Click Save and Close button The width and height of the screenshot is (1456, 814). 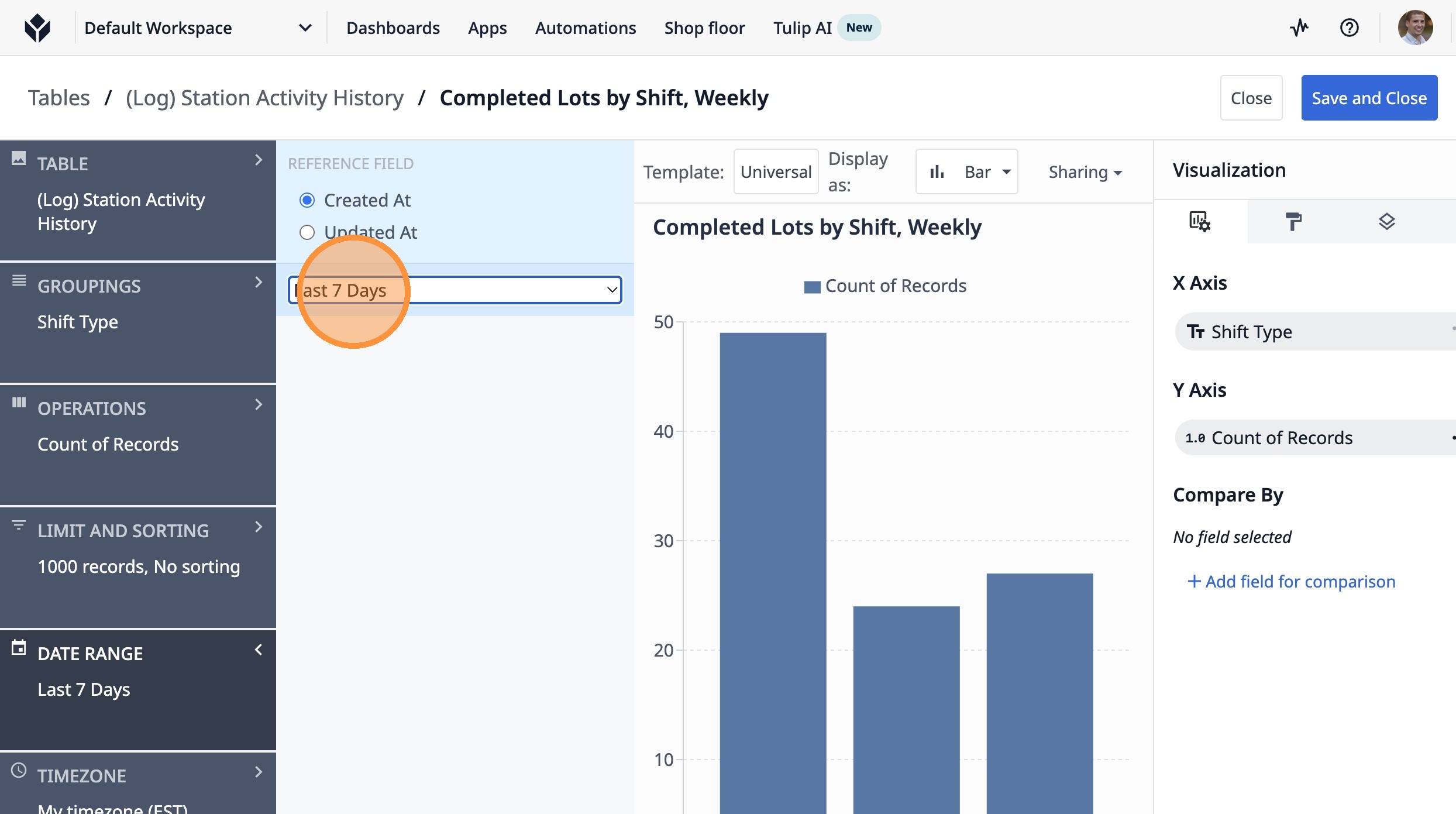click(1369, 98)
